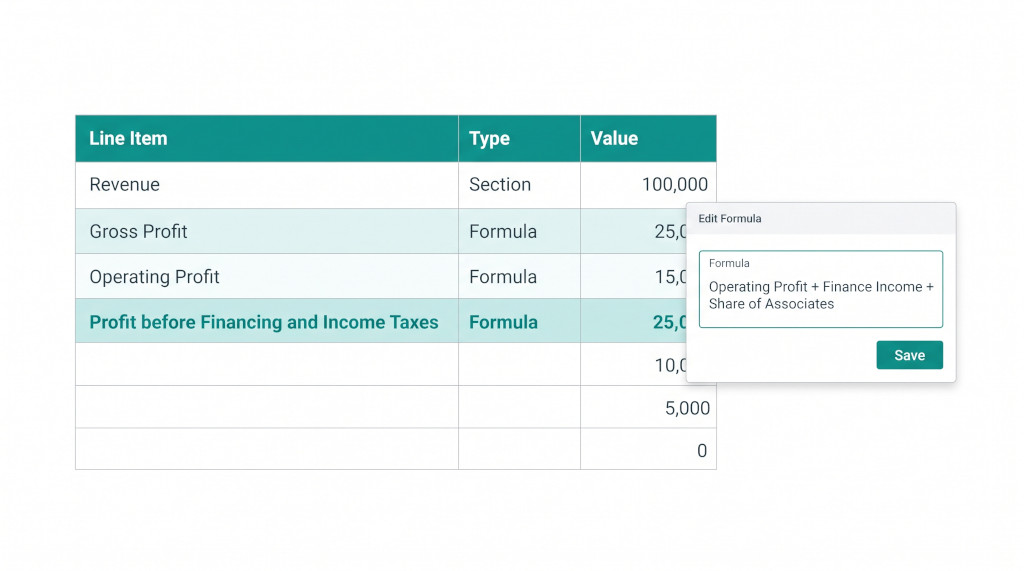
Task: Click the Formula type cell for Gross Profit
Action: [x=519, y=231]
